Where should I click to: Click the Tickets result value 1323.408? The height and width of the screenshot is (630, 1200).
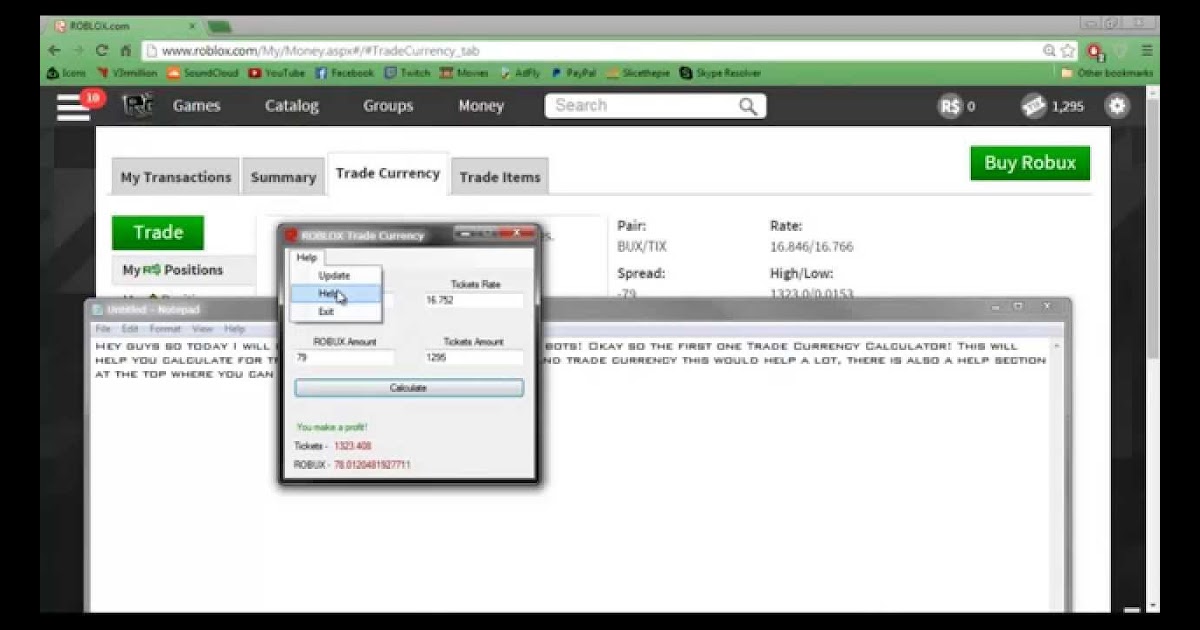coord(352,446)
